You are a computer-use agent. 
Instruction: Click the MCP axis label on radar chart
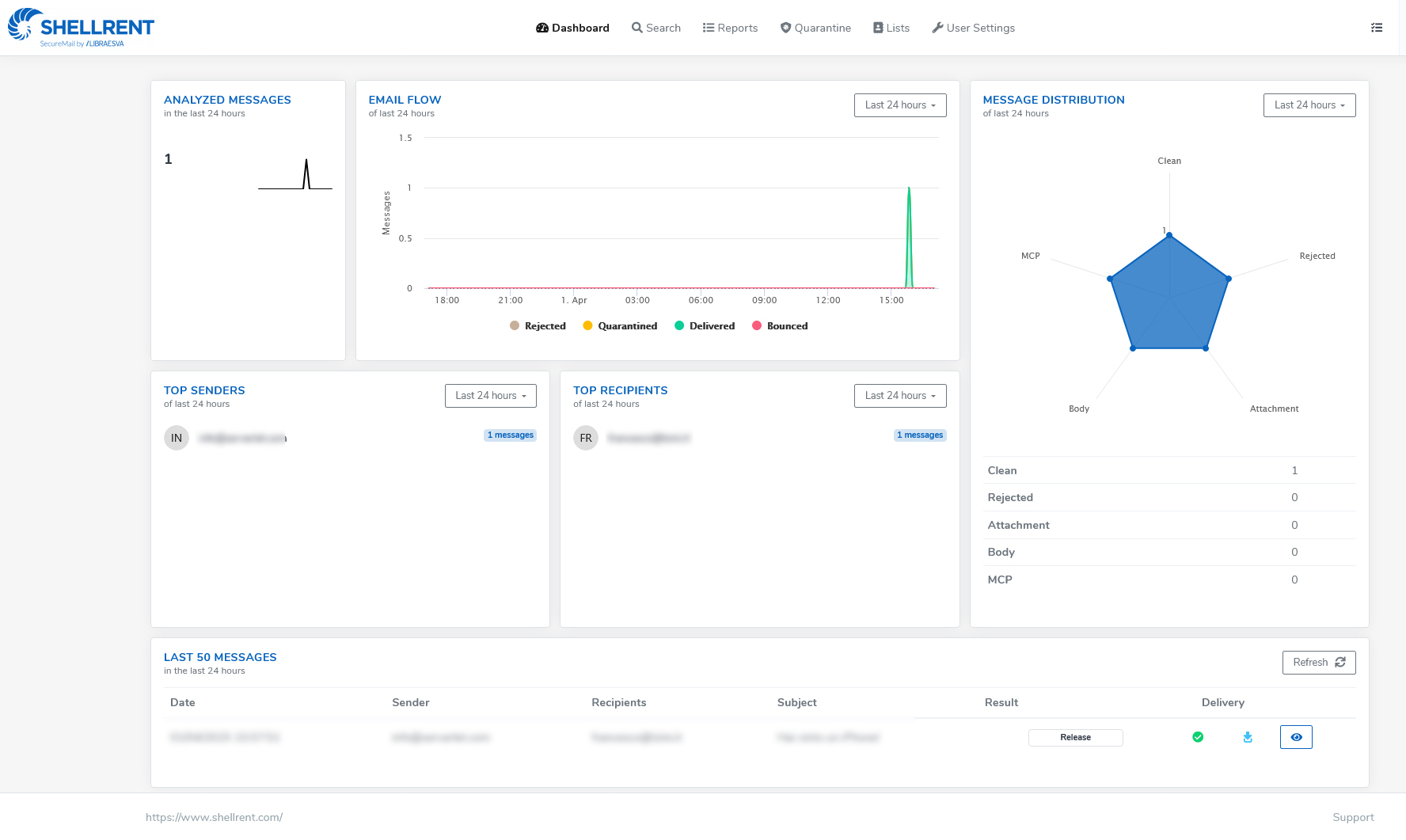(x=1030, y=257)
